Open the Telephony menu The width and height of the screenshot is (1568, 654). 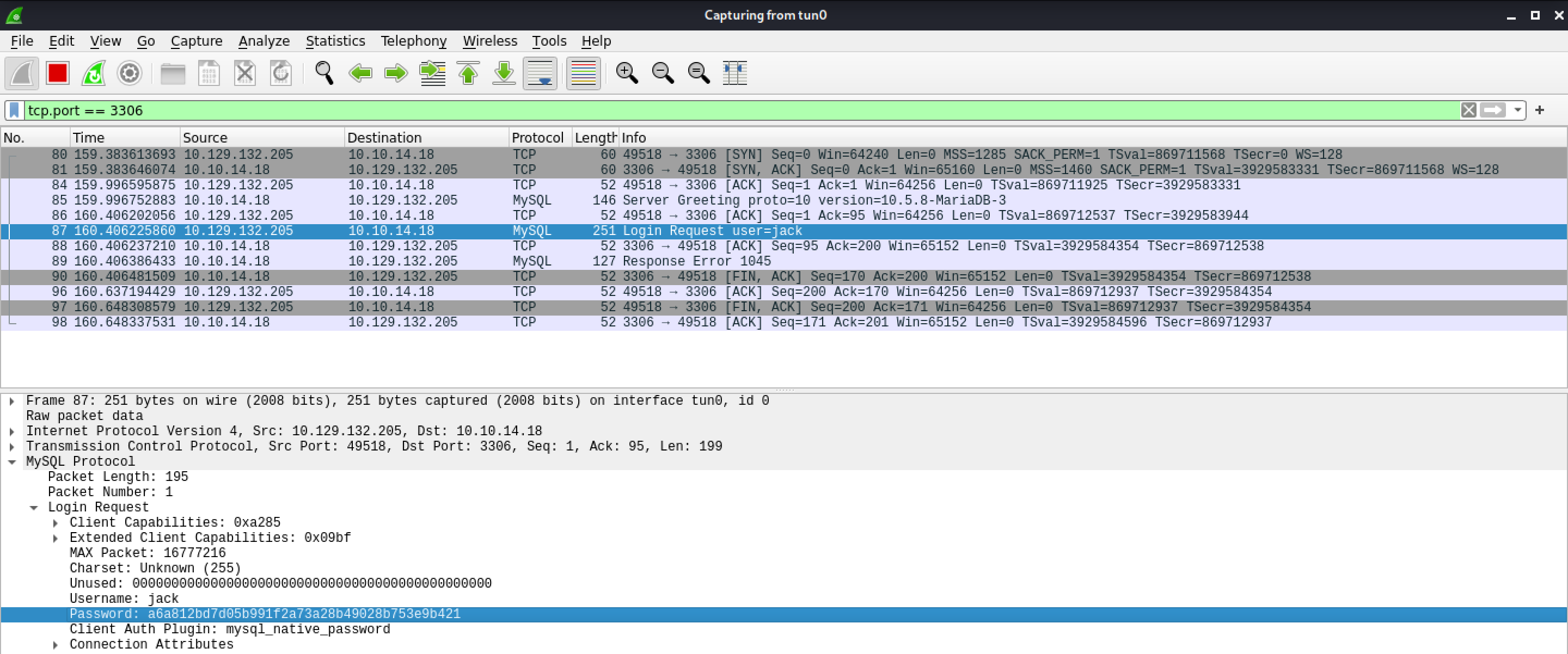point(413,41)
